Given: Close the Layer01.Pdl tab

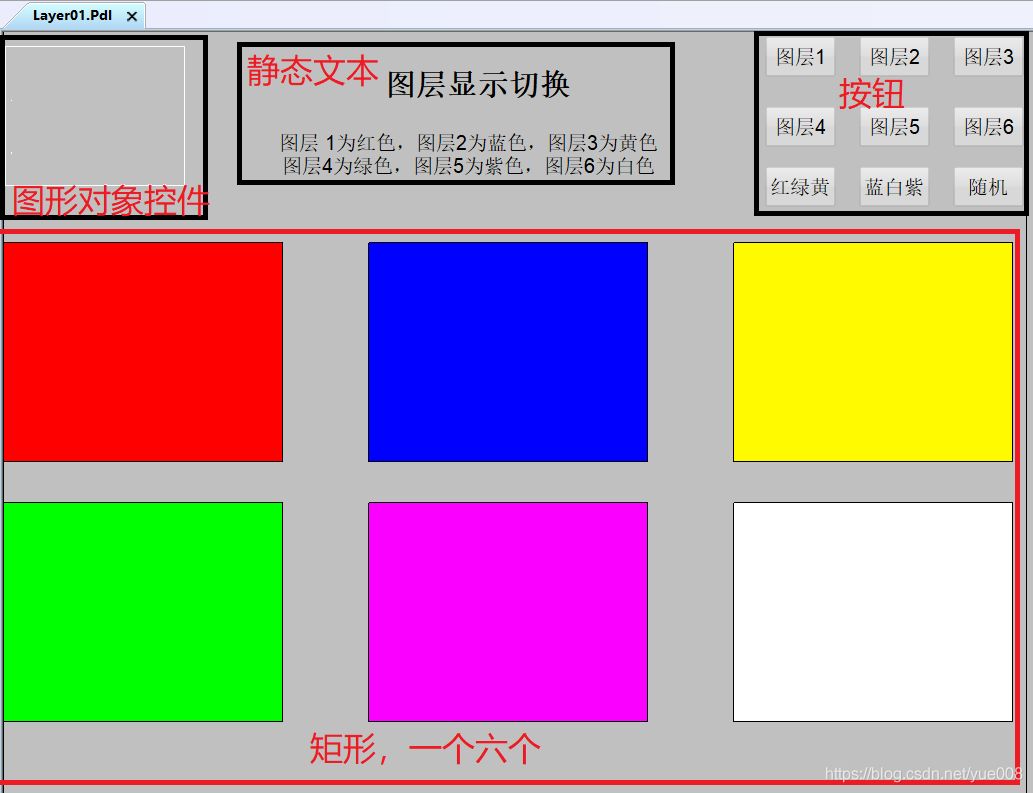Looking at the screenshot, I should 132,17.
